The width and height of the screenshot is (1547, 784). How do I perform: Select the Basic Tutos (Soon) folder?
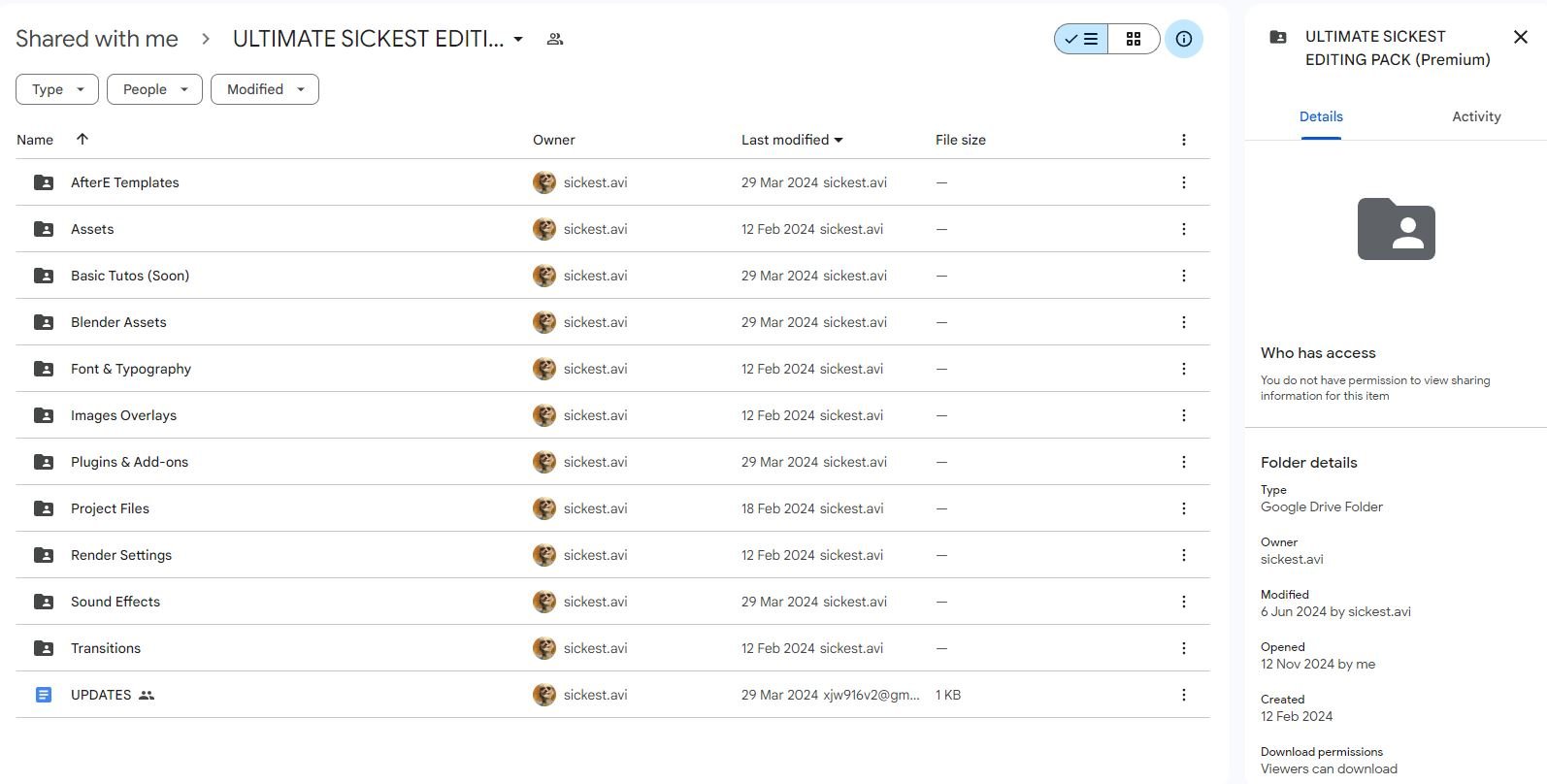(x=130, y=276)
